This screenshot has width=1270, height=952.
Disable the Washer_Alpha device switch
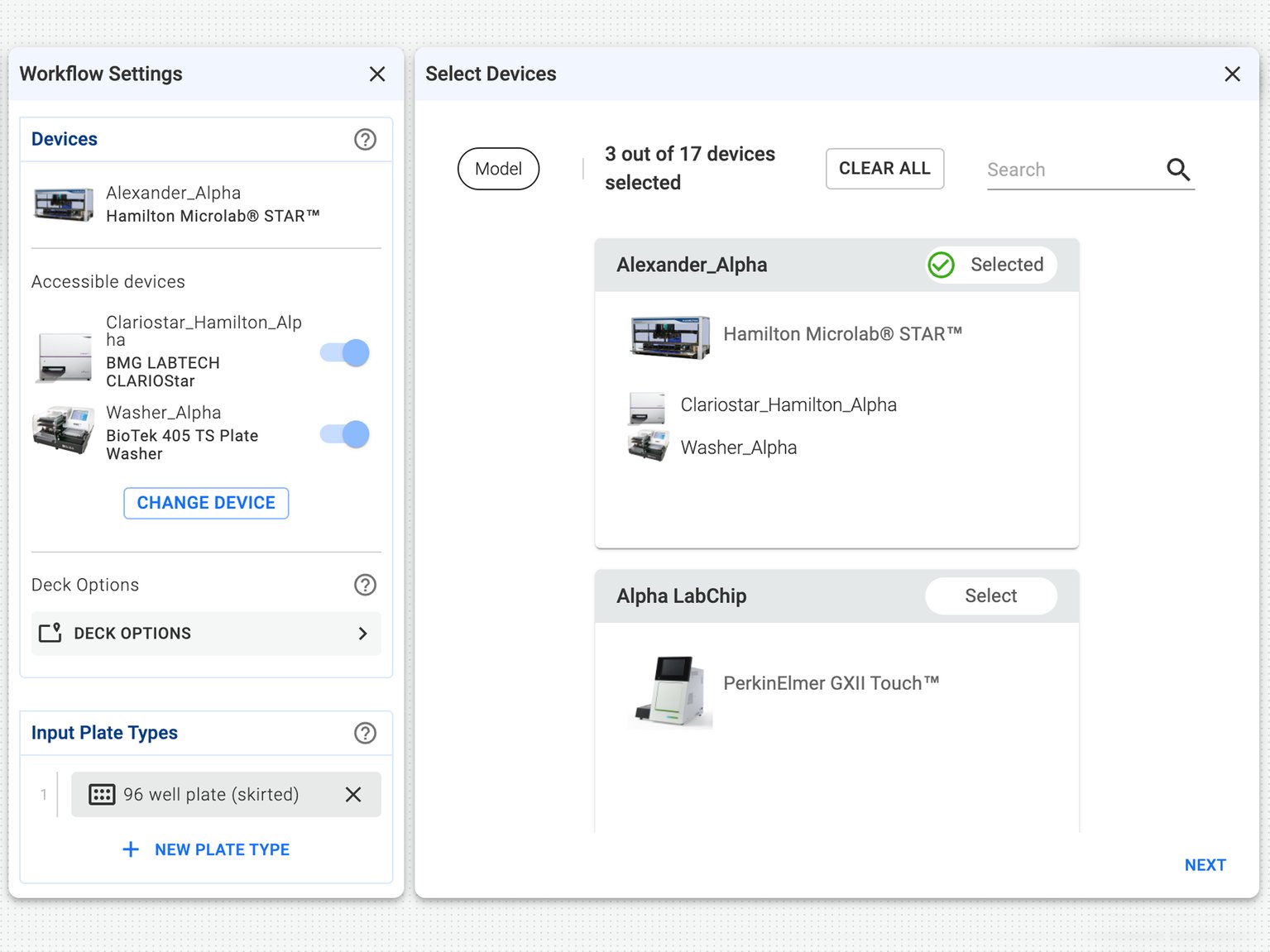345,434
